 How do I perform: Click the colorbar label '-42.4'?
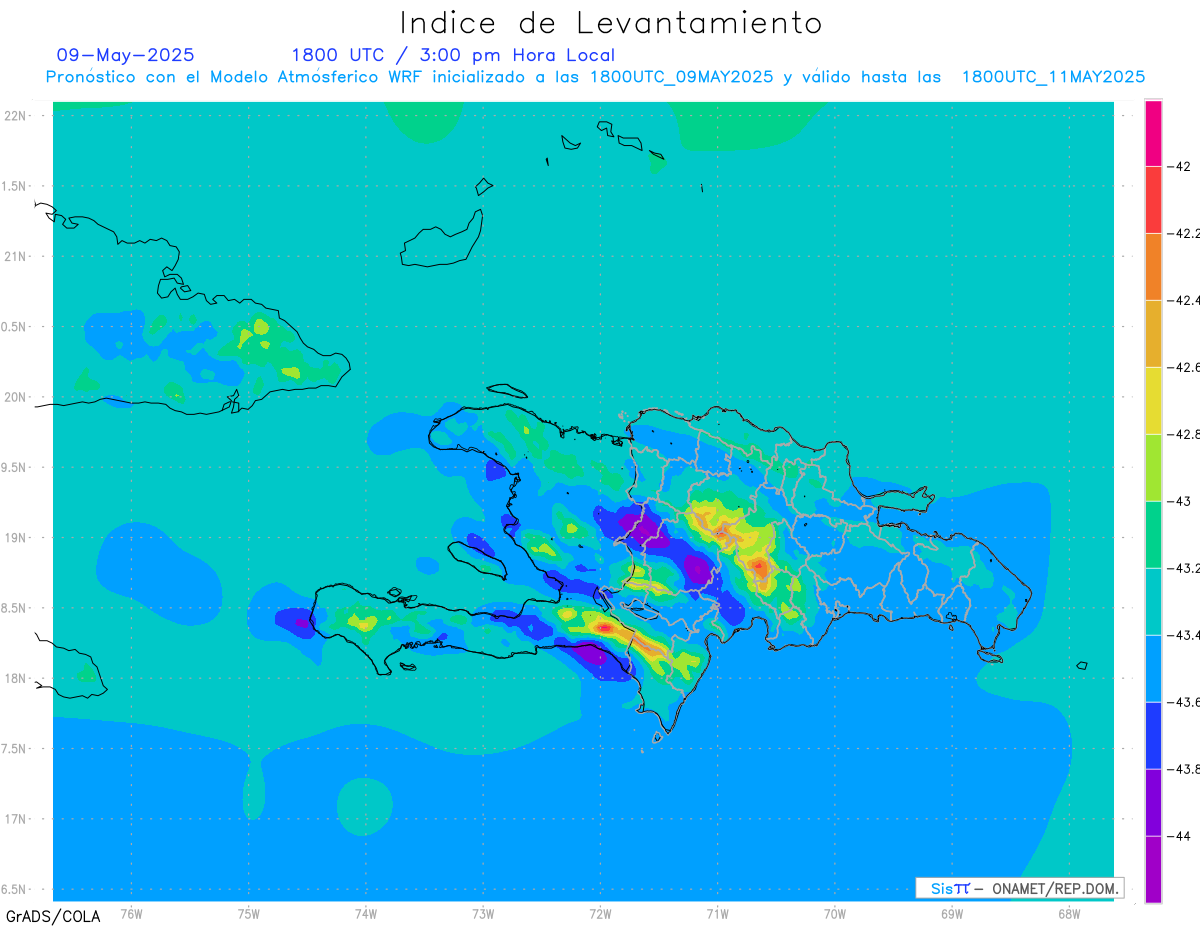click(x=1184, y=300)
